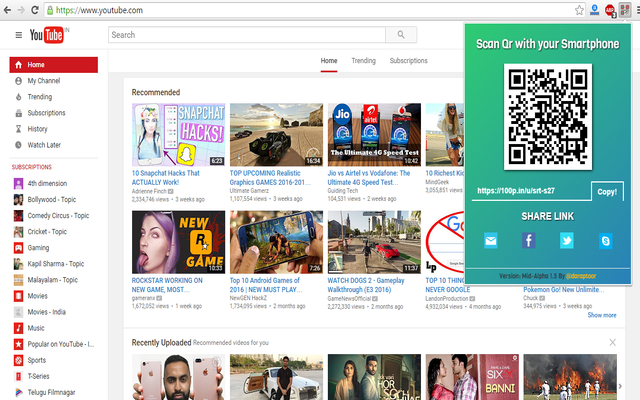Bookmark the page with the star icon
This screenshot has height=400, width=640.
point(579,10)
